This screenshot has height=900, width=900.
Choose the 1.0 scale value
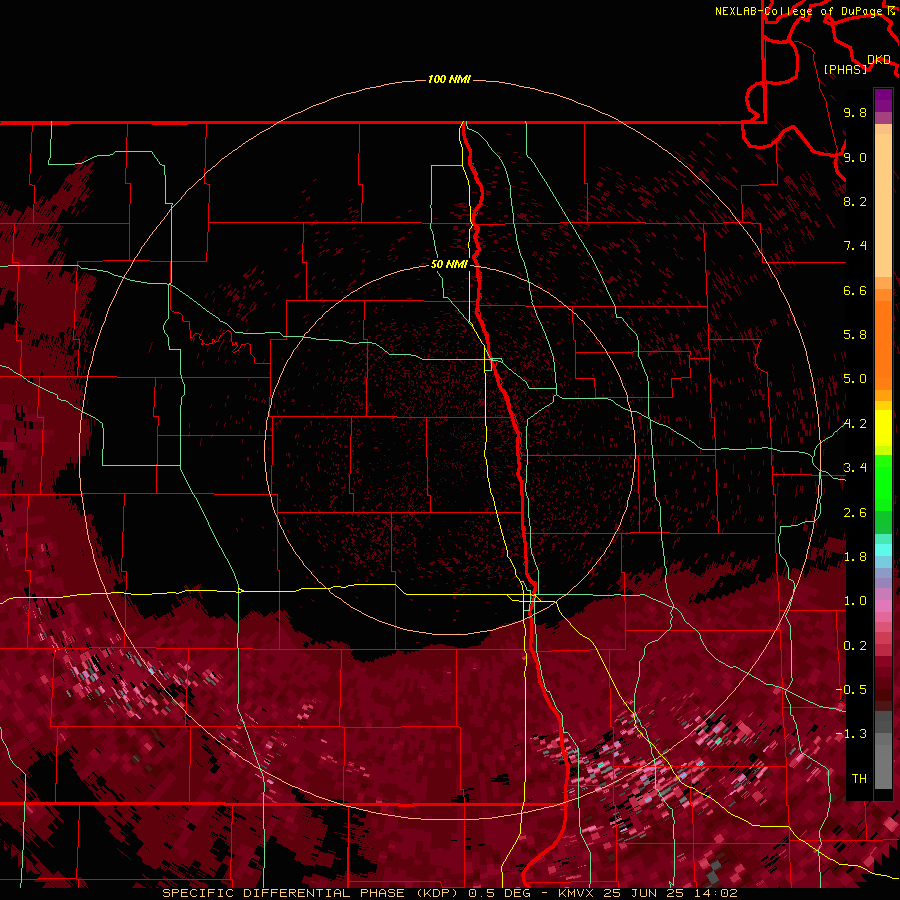coord(855,601)
